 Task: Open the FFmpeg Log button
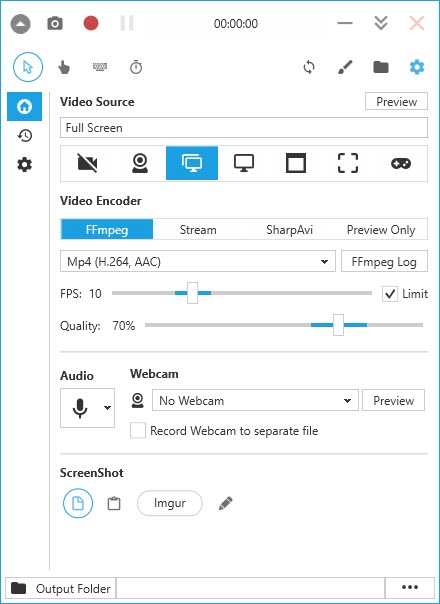[384, 262]
